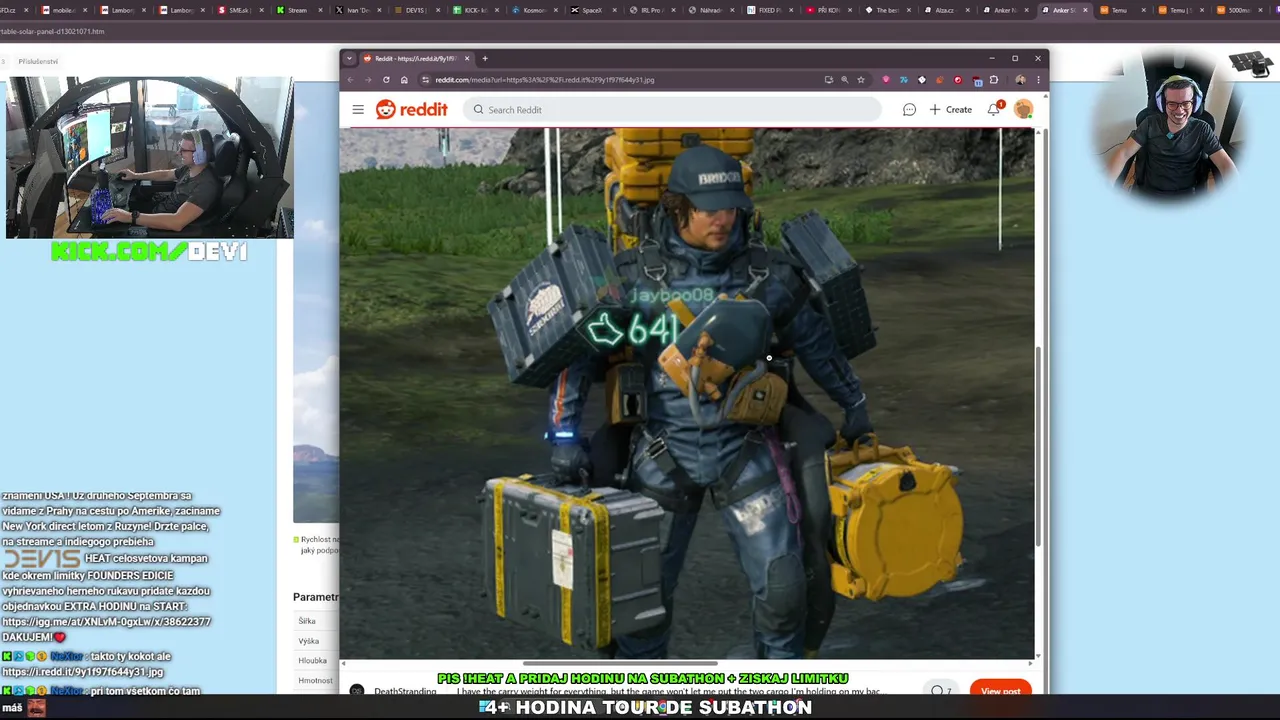This screenshot has width=1280, height=720.
Task: Click the Reddit logo
Action: tap(411, 110)
